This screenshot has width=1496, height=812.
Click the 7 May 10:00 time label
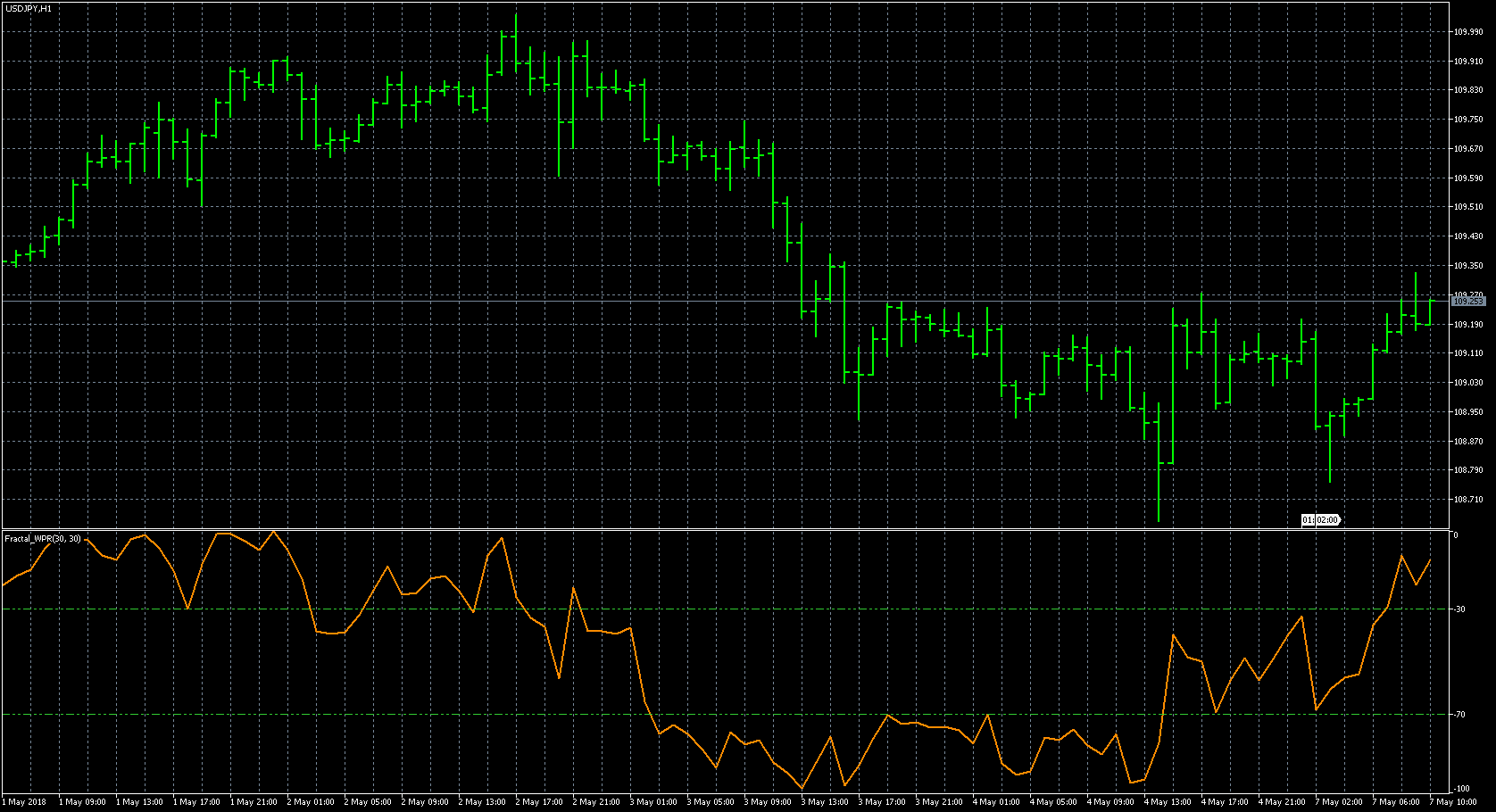tap(1453, 802)
